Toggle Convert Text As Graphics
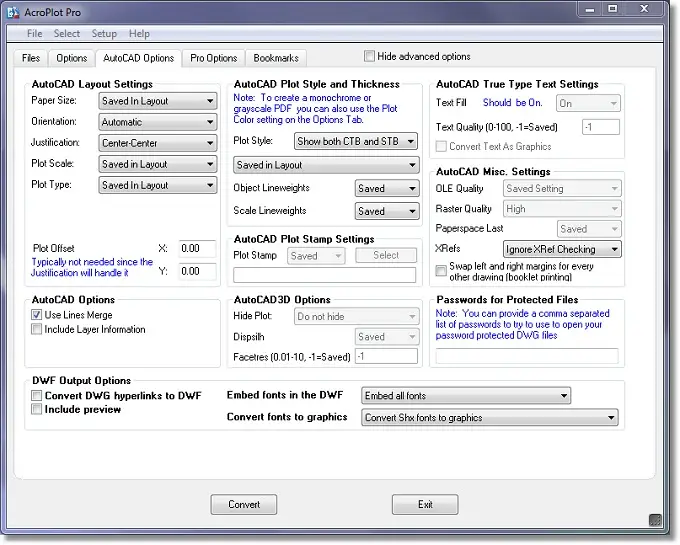680x545 pixels. click(x=441, y=147)
